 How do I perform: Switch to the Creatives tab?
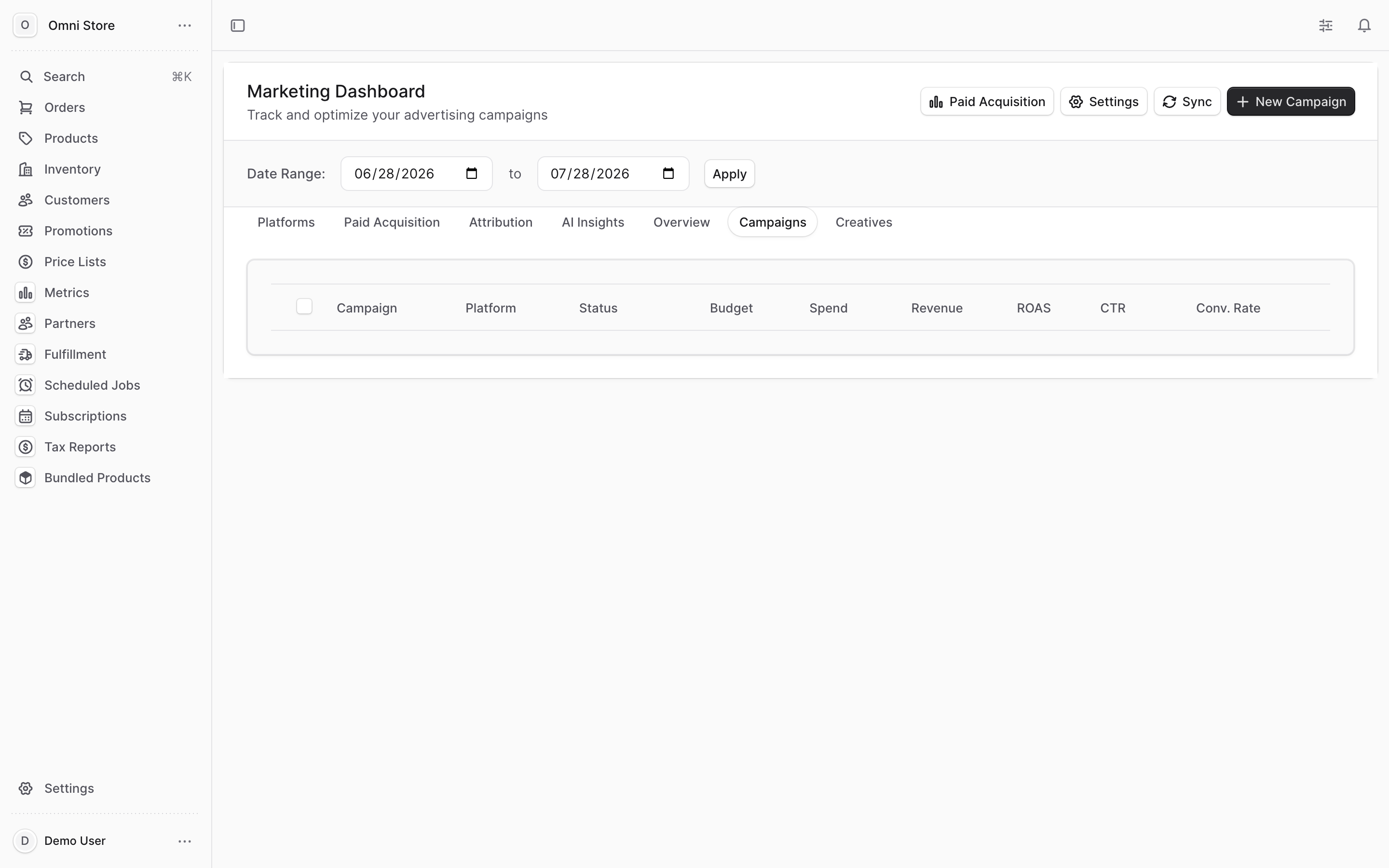(864, 222)
